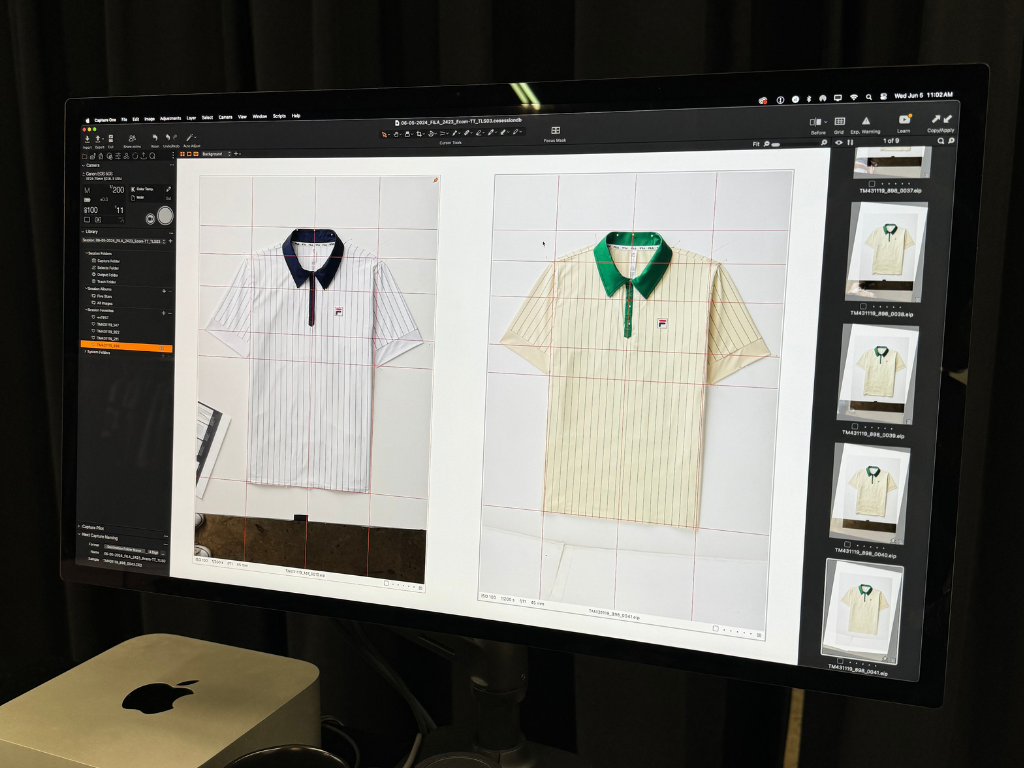Tick color tag box under TM431119_898_0037 thumbnail
1024x768 pixels.
872,184
